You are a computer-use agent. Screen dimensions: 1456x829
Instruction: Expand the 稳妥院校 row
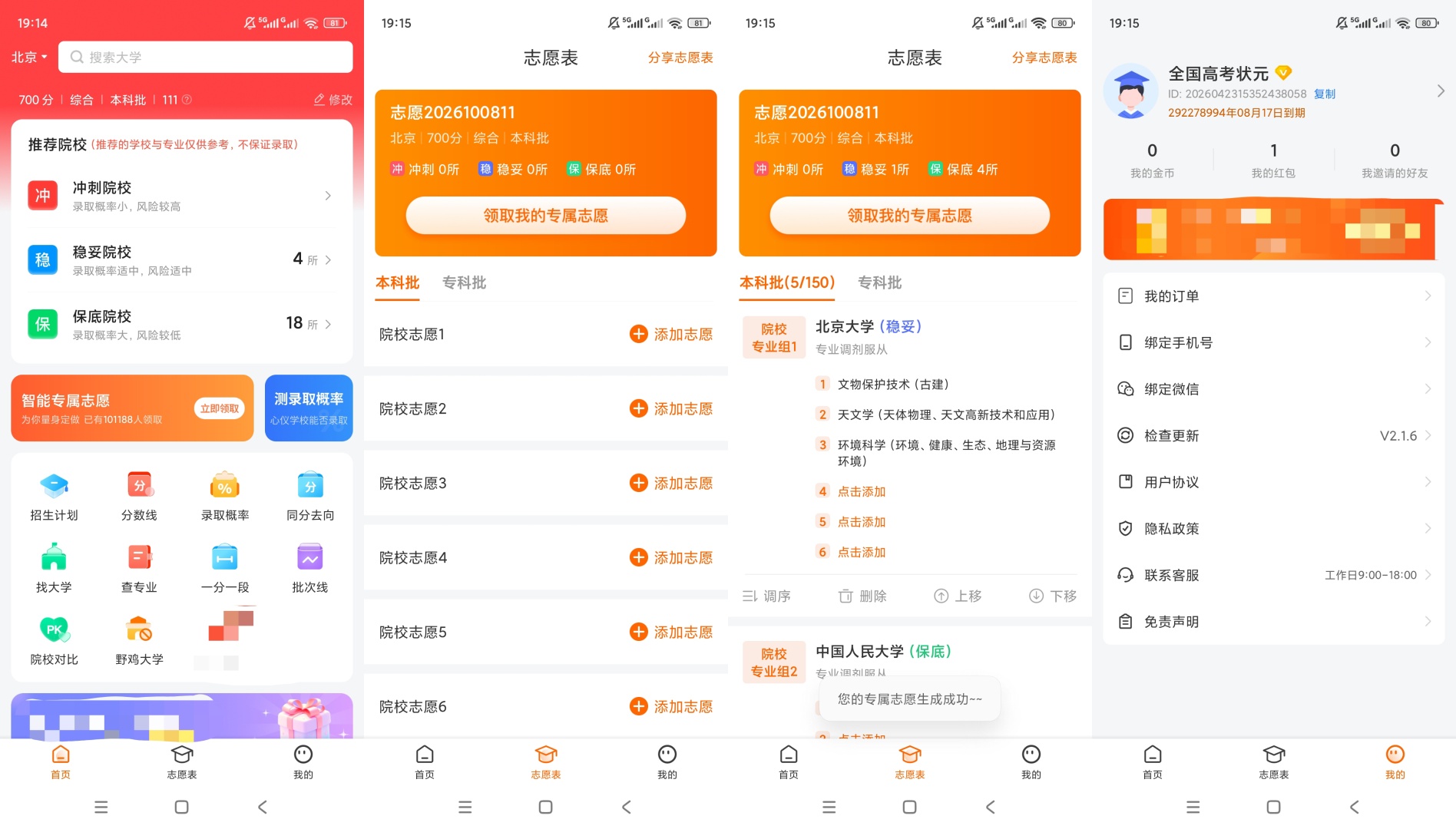[x=182, y=260]
